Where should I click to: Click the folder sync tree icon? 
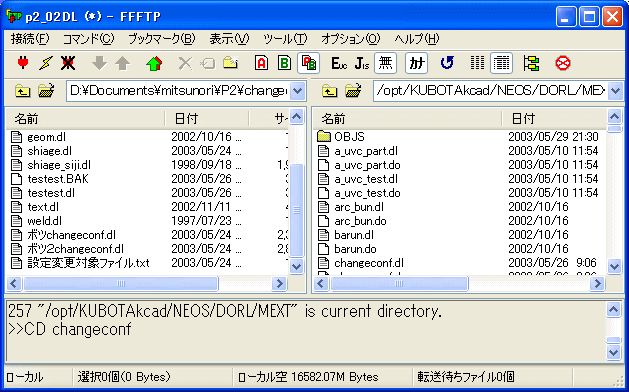click(x=531, y=63)
